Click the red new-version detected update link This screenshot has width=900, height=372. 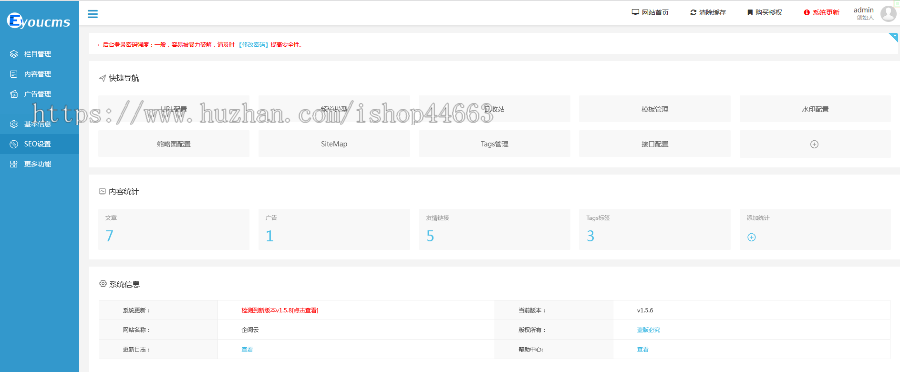(x=280, y=310)
